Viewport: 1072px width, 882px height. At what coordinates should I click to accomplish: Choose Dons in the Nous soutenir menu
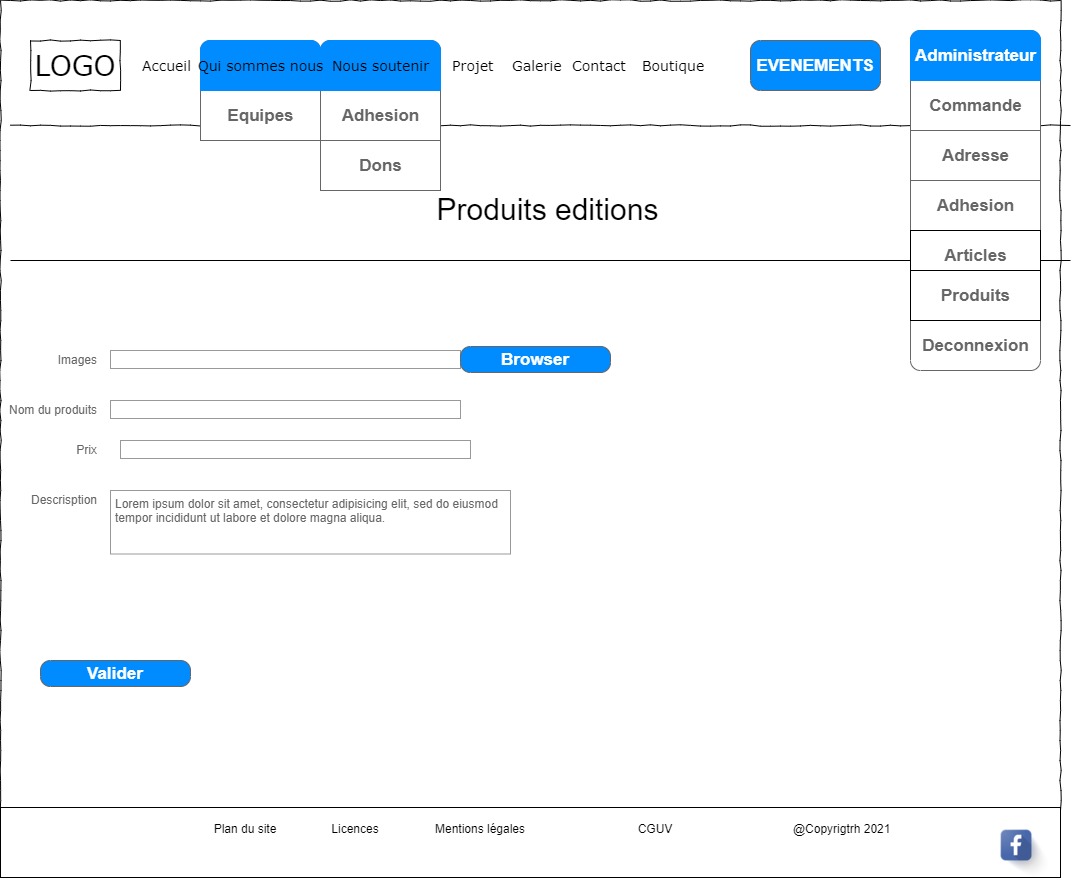[380, 166]
